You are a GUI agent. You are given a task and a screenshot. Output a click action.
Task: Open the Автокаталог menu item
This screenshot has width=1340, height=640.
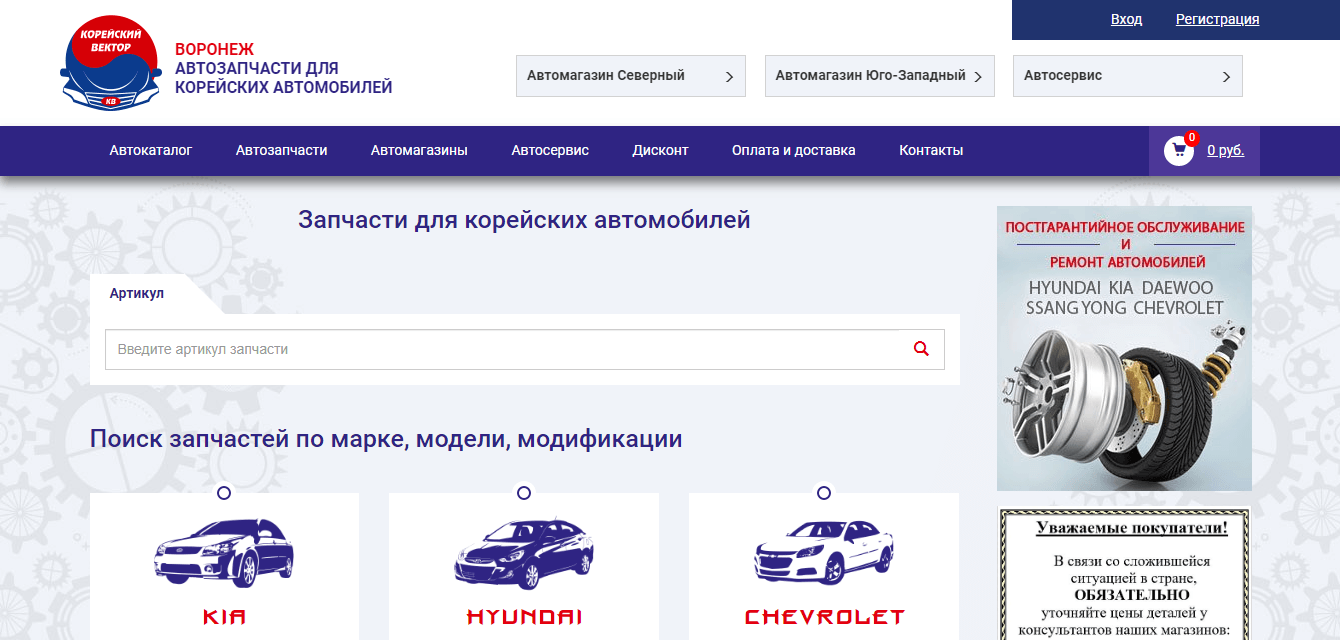[x=150, y=150]
